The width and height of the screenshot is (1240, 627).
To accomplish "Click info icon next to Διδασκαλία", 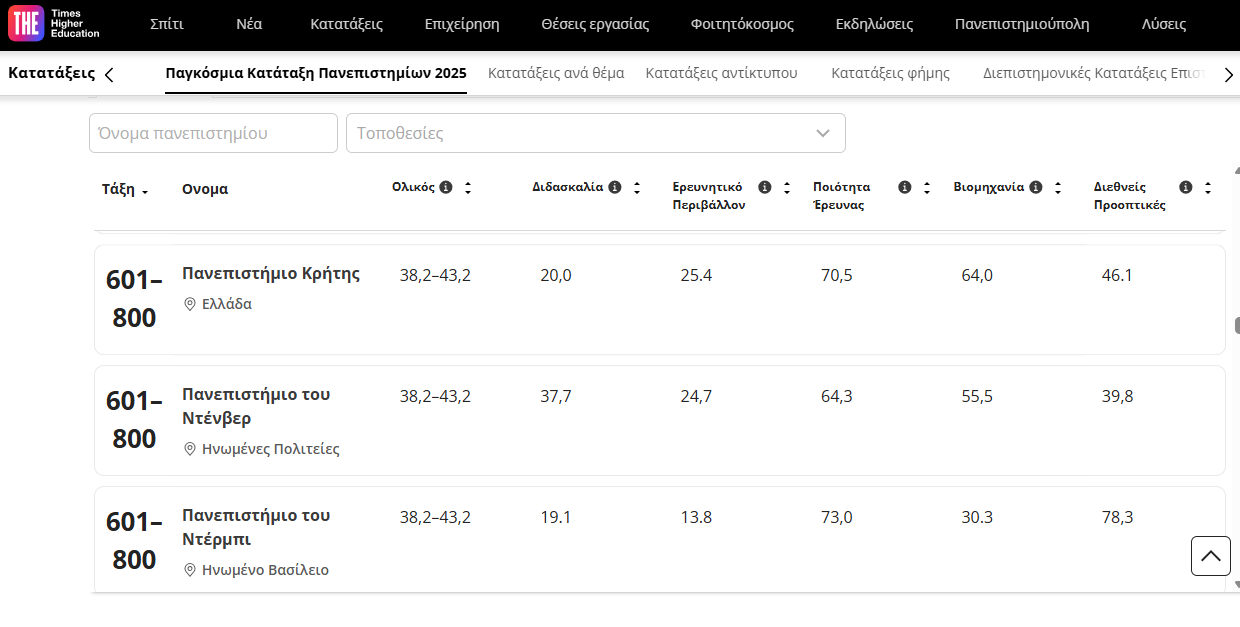I will tap(615, 187).
